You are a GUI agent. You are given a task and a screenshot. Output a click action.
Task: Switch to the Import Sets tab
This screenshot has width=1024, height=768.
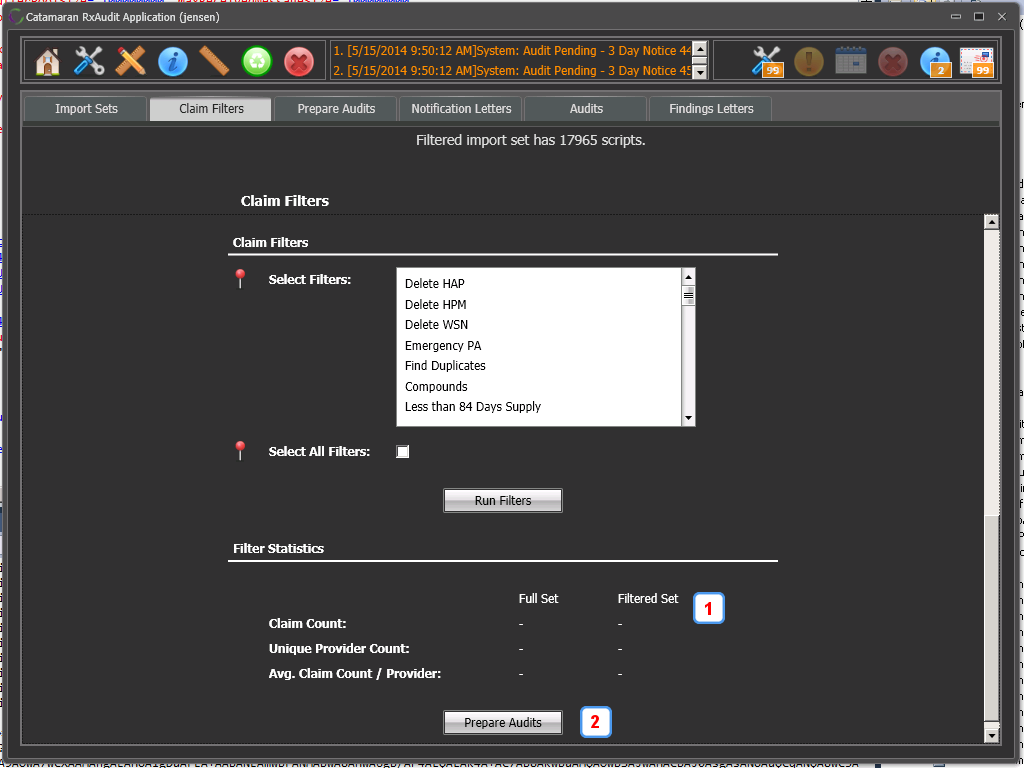pos(86,109)
